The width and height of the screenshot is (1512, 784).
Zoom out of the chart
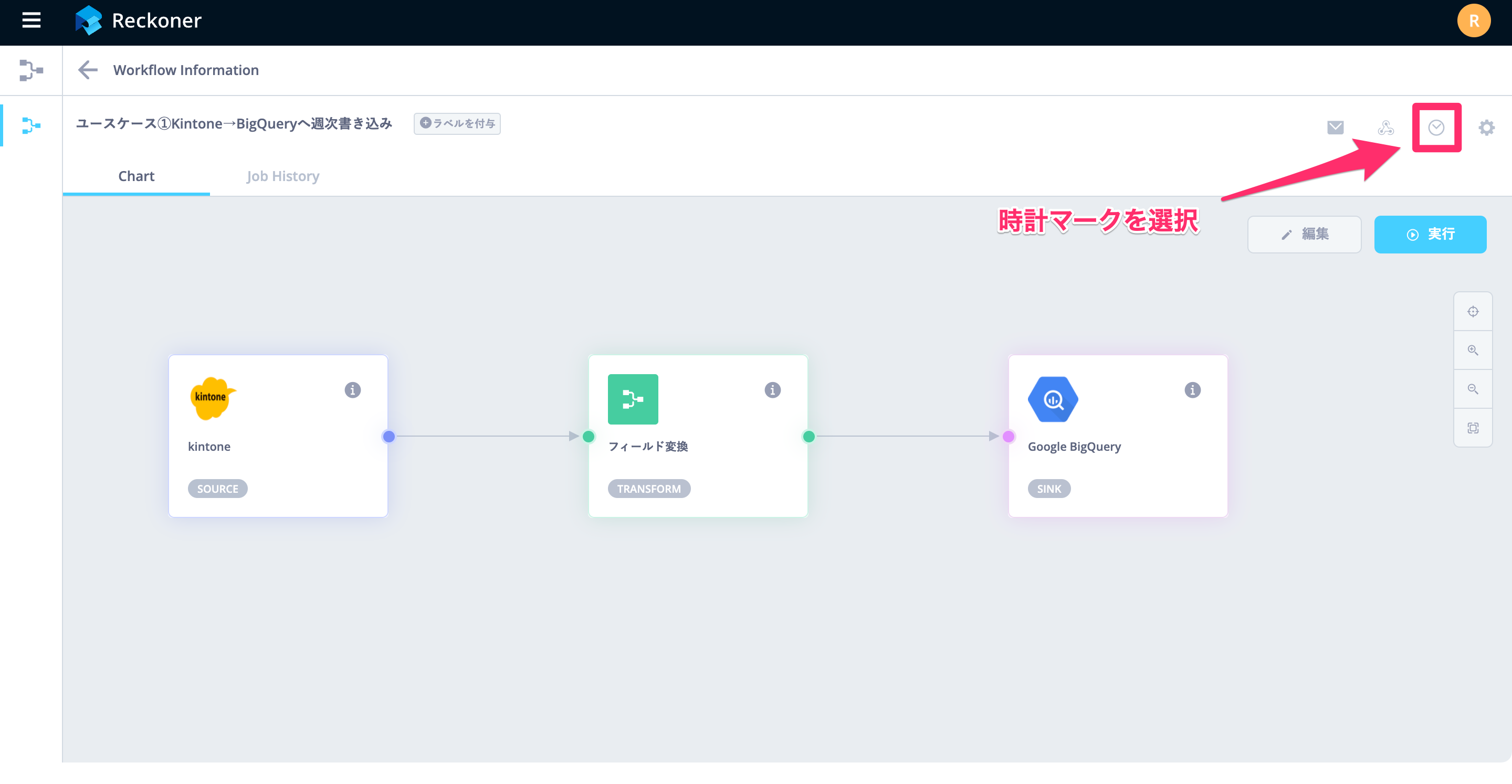(x=1473, y=389)
